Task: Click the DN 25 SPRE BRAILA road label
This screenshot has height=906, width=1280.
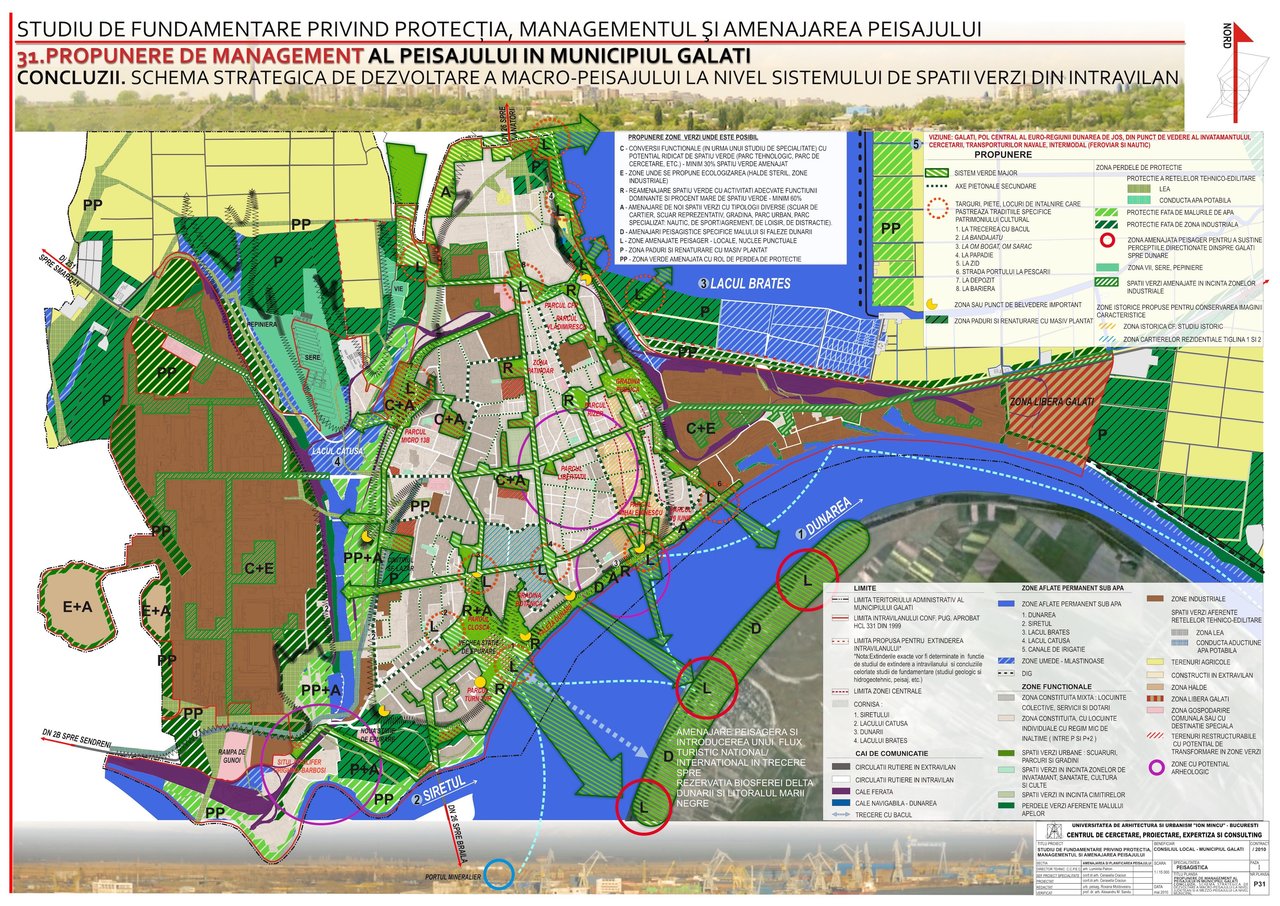Action: click(x=458, y=833)
